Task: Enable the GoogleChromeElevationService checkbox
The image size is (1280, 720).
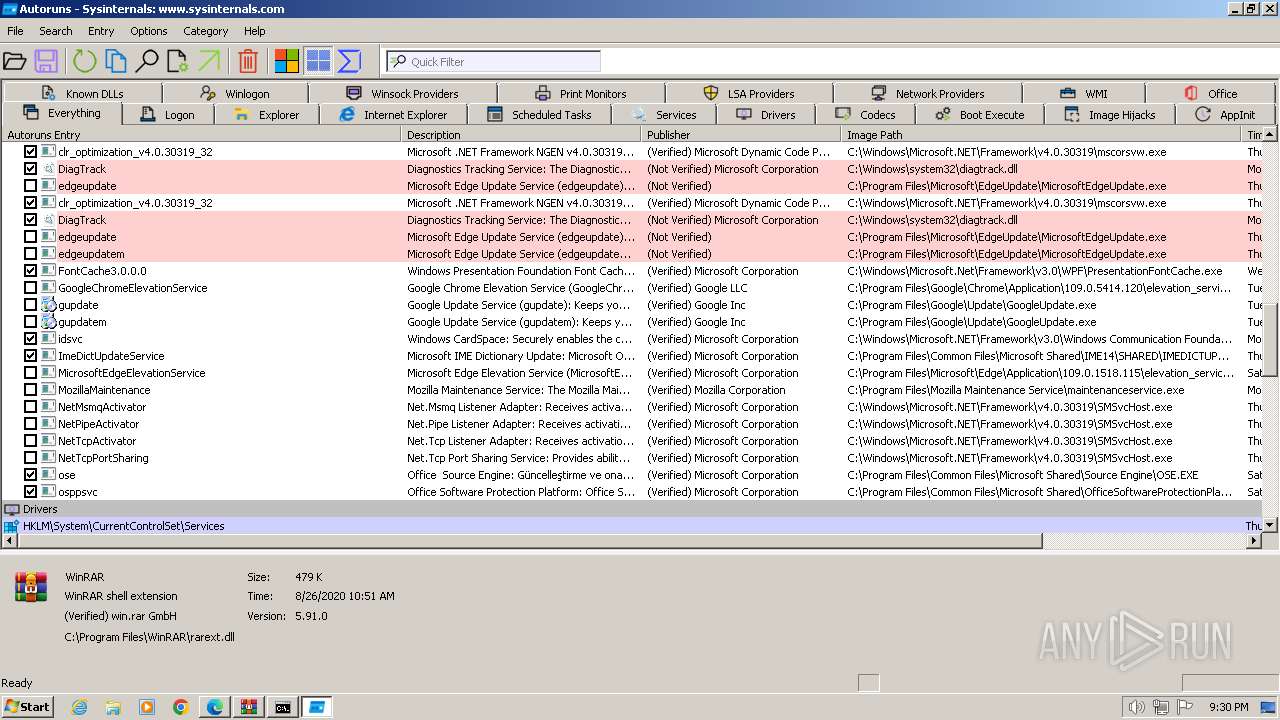Action: pyautogui.click(x=30, y=288)
